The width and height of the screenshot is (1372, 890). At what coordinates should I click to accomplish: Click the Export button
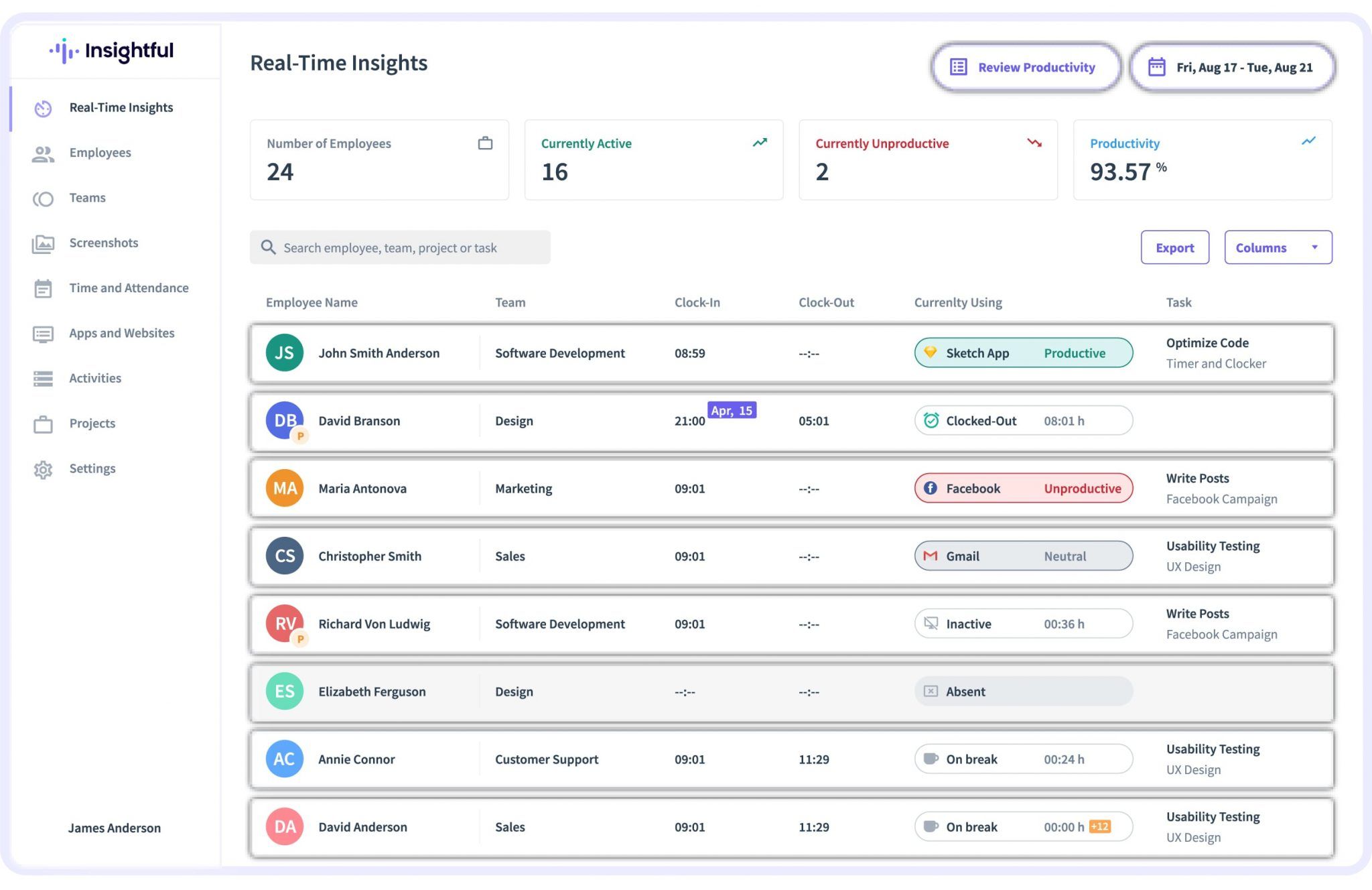tap(1174, 247)
